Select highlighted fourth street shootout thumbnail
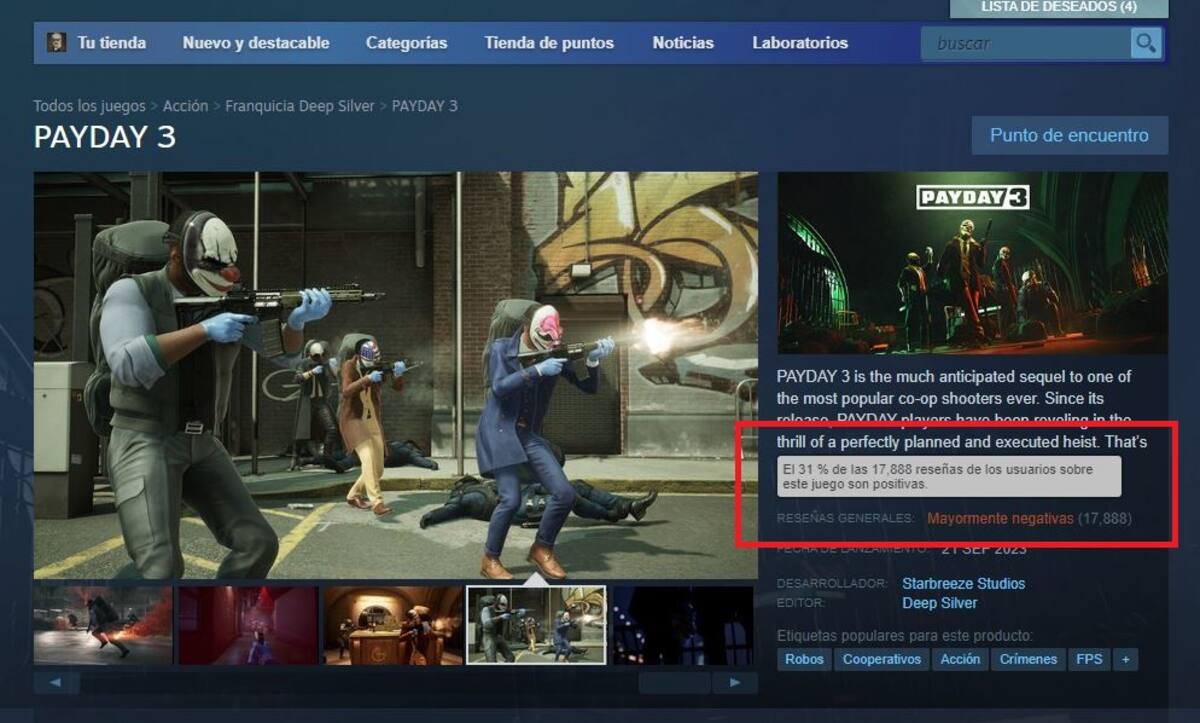 click(537, 625)
